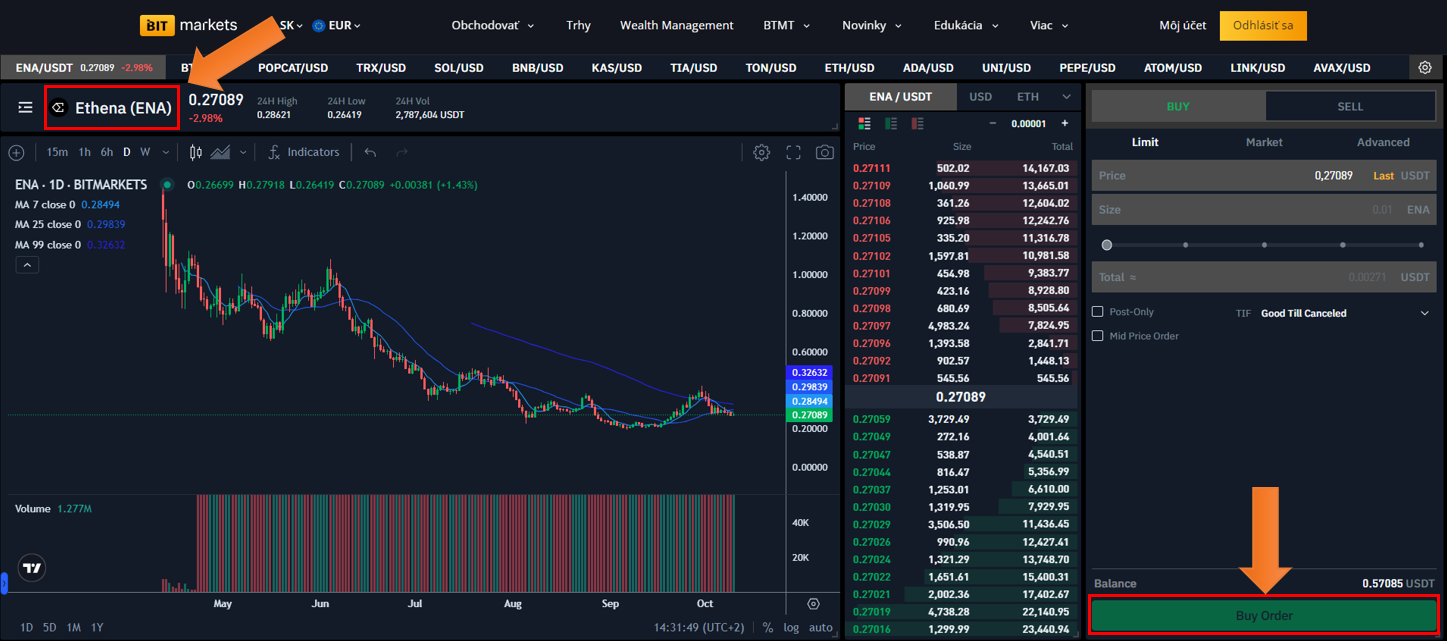The image size is (1447, 641).
Task: Click the Odhlásiť sa button
Action: (1262, 25)
